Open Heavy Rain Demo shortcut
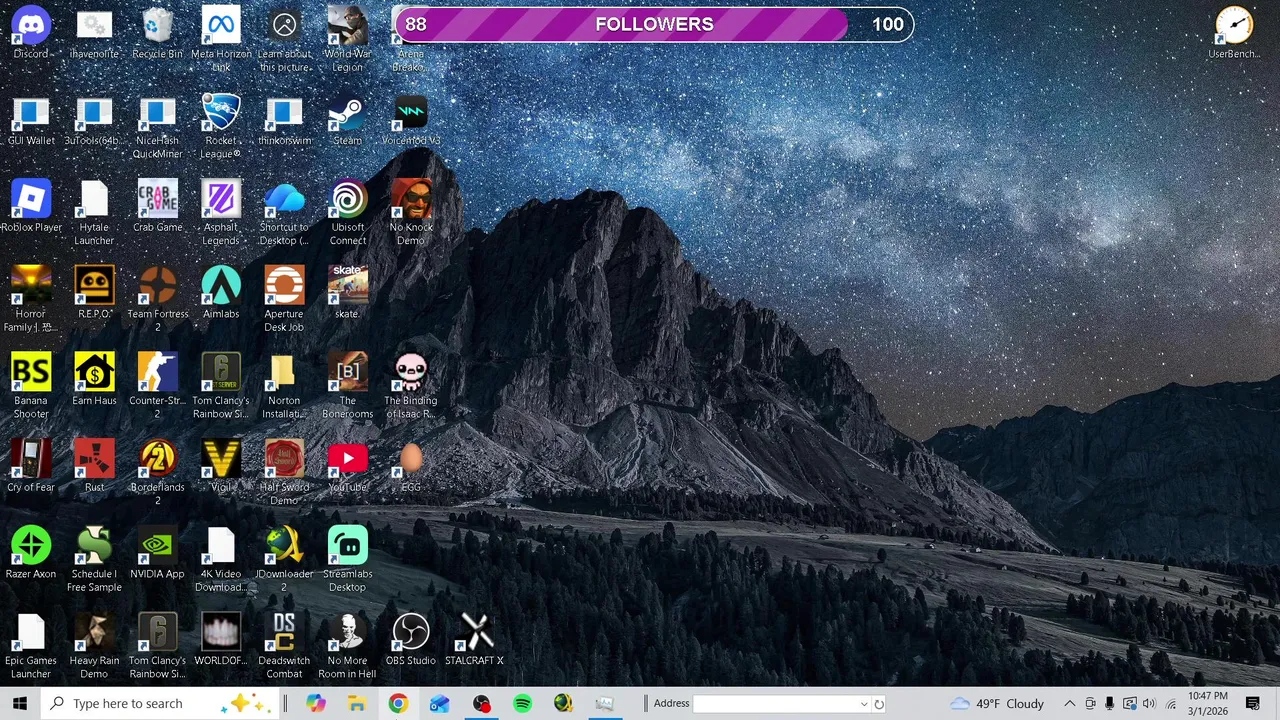The height and width of the screenshot is (720, 1280). pyautogui.click(x=94, y=646)
